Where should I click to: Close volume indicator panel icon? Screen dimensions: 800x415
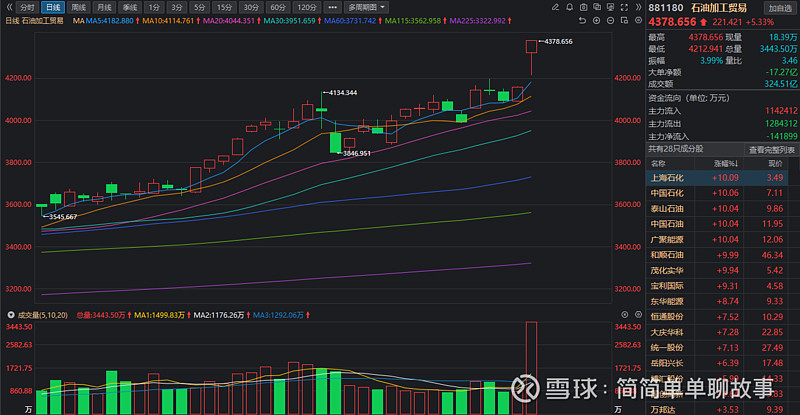pyautogui.click(x=624, y=314)
